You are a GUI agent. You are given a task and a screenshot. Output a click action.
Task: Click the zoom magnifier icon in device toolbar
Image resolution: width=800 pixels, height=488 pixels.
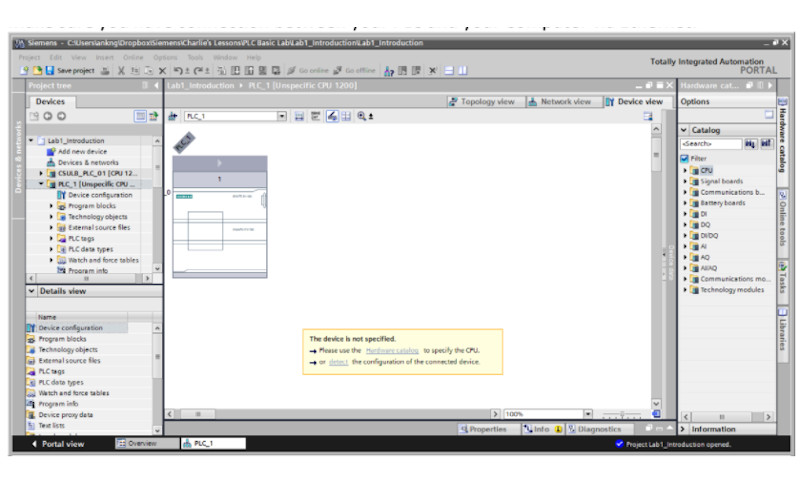pyautogui.click(x=359, y=117)
